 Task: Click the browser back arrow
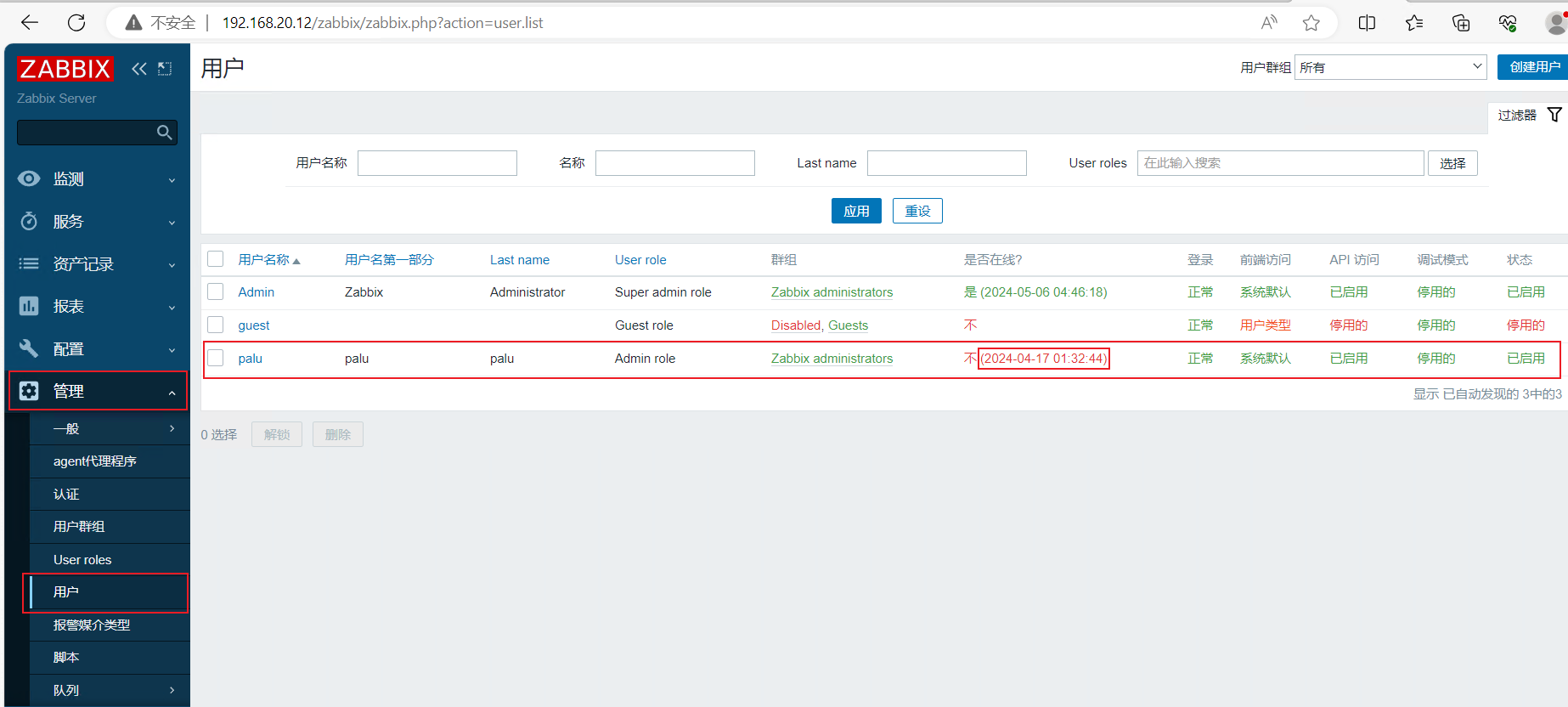30,23
